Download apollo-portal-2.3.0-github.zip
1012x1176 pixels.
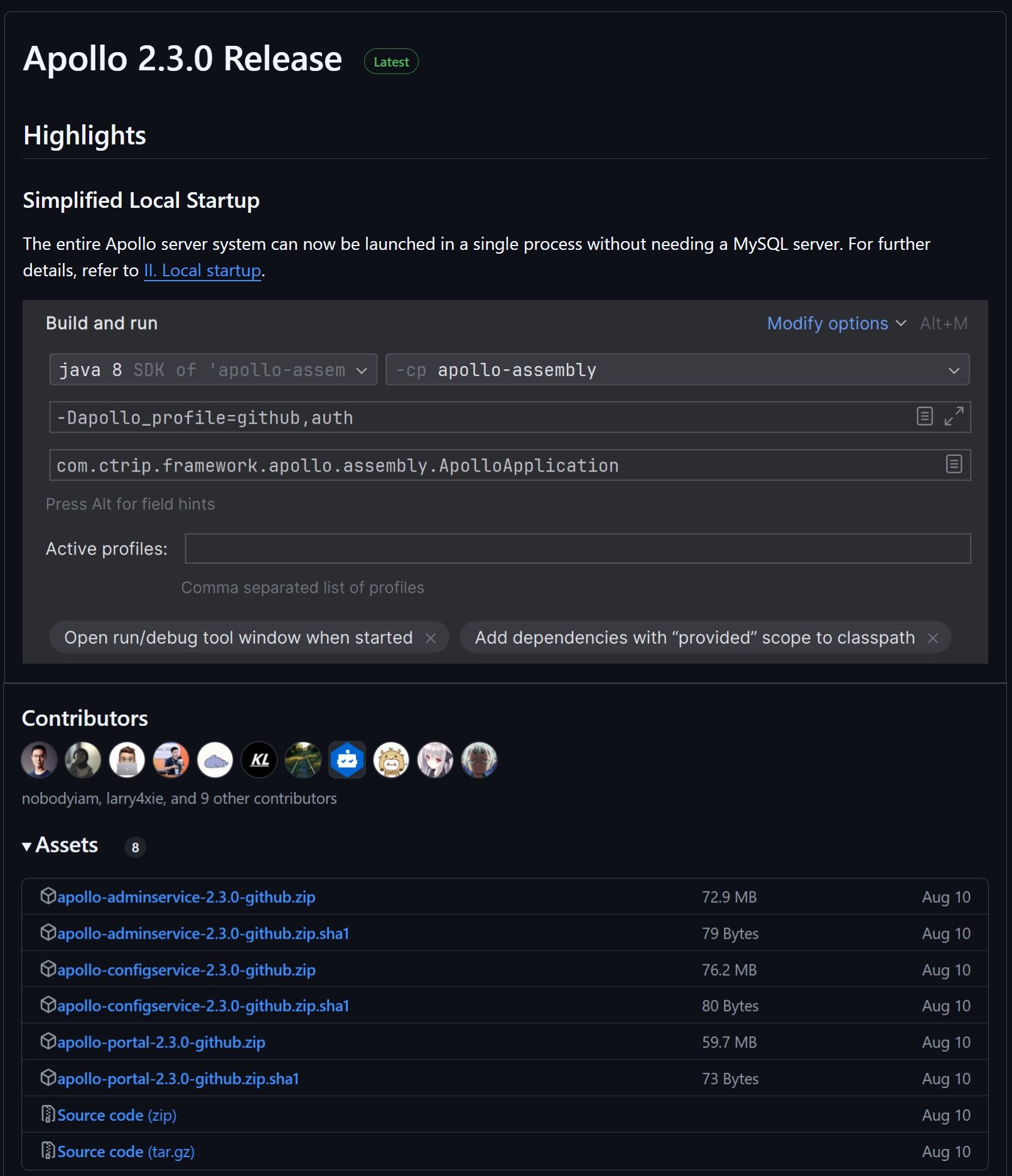(x=161, y=1042)
